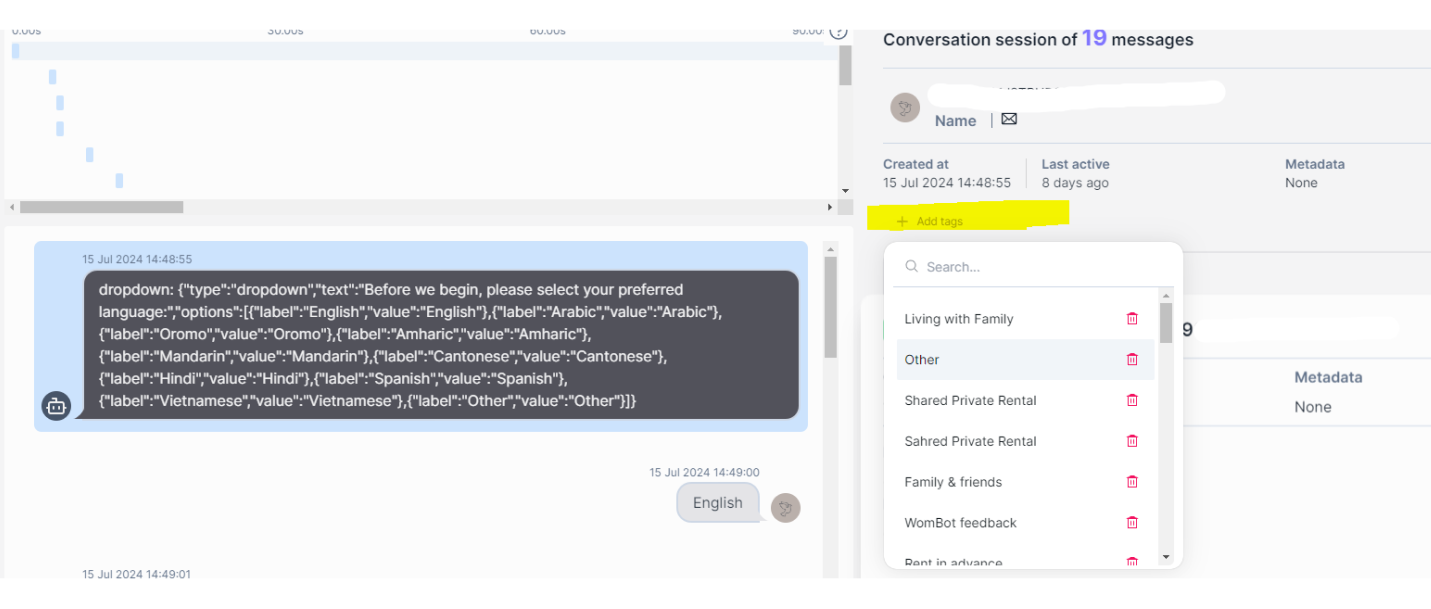Delete the 'Living with Family' tag
1431x609 pixels.
click(1132, 319)
